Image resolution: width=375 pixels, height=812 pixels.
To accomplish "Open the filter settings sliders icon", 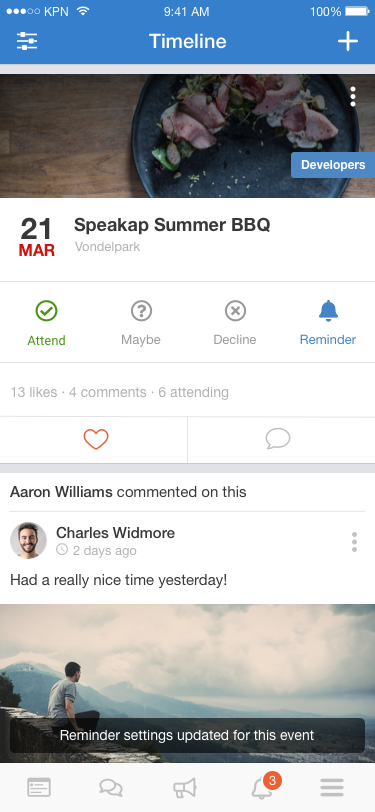I will [27, 41].
